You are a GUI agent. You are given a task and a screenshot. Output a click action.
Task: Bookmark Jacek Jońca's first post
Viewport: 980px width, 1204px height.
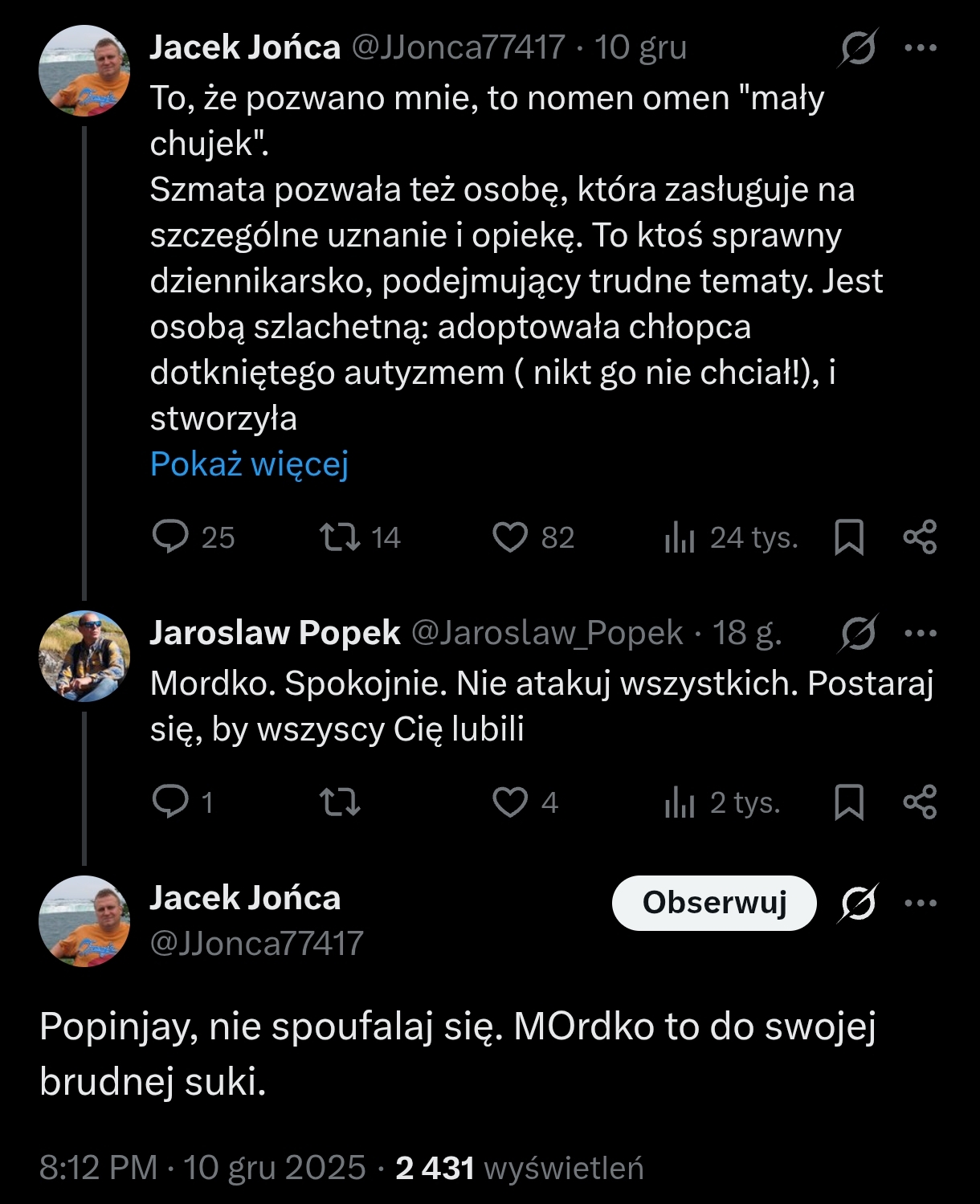coord(849,537)
